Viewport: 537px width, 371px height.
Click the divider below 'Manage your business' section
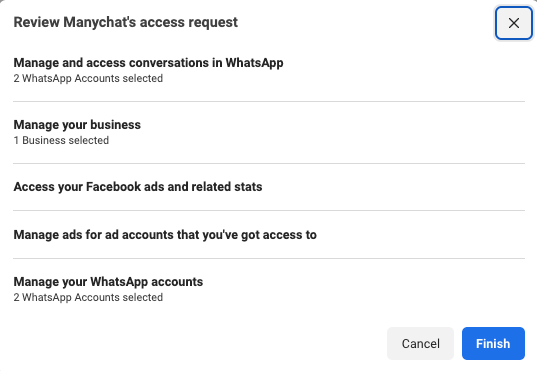coord(269,163)
